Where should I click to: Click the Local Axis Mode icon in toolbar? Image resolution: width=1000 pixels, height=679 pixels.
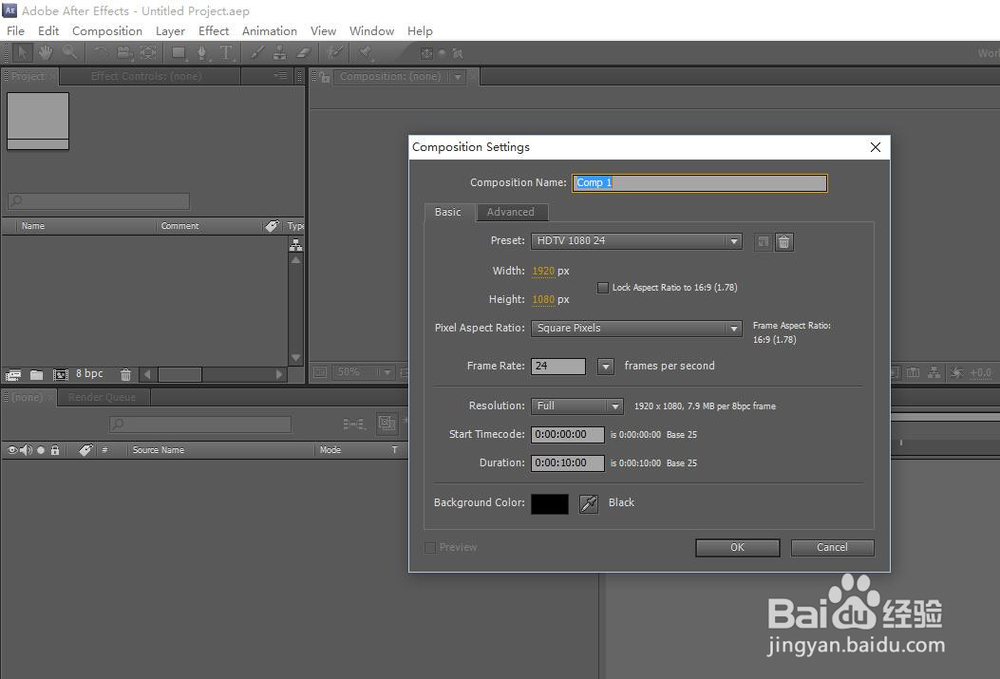[x=426, y=54]
